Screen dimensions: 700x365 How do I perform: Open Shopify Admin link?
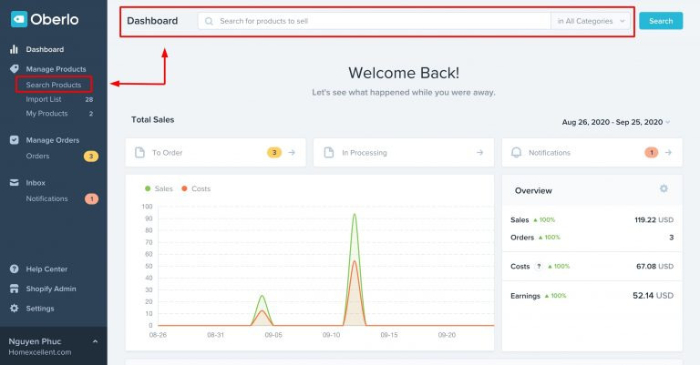pos(51,289)
